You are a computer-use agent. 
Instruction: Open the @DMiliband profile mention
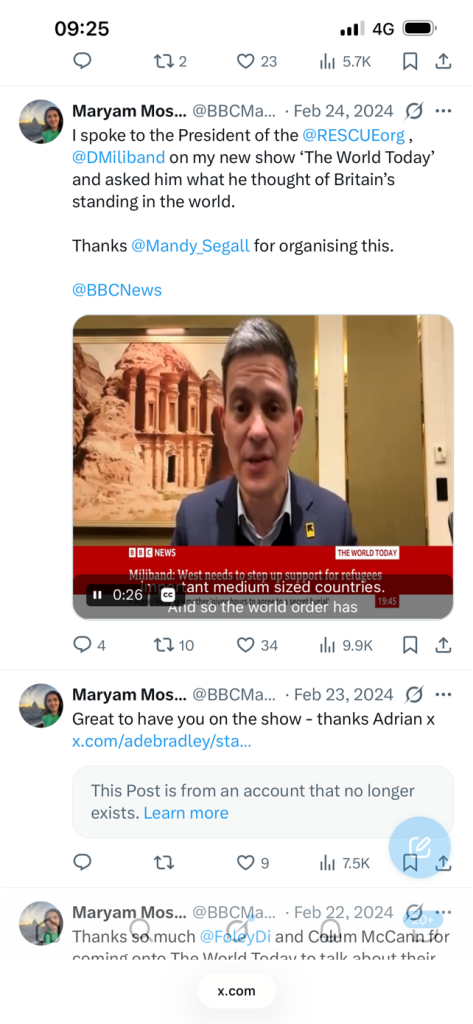pos(118,157)
